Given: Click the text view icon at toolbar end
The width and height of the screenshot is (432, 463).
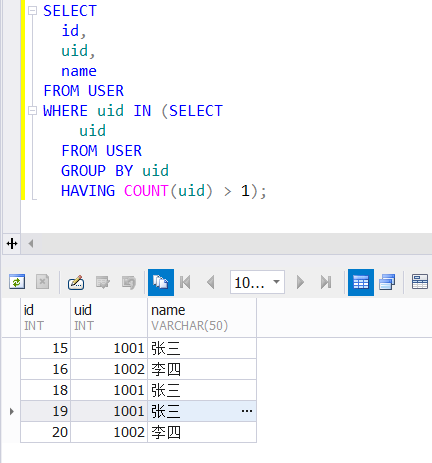Looking at the screenshot, I should click(x=420, y=282).
